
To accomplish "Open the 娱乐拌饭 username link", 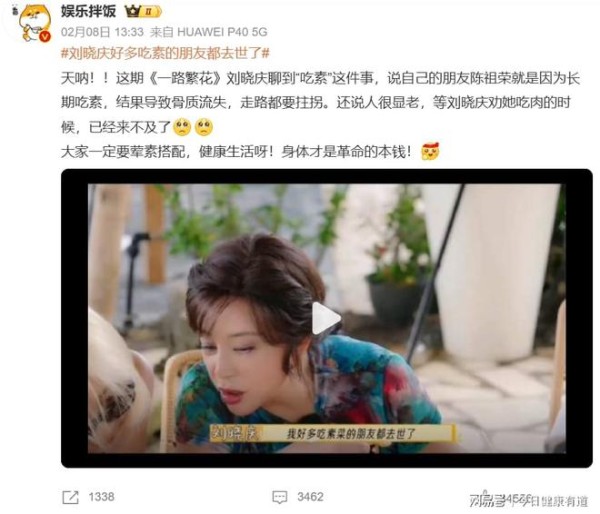I will point(88,11).
